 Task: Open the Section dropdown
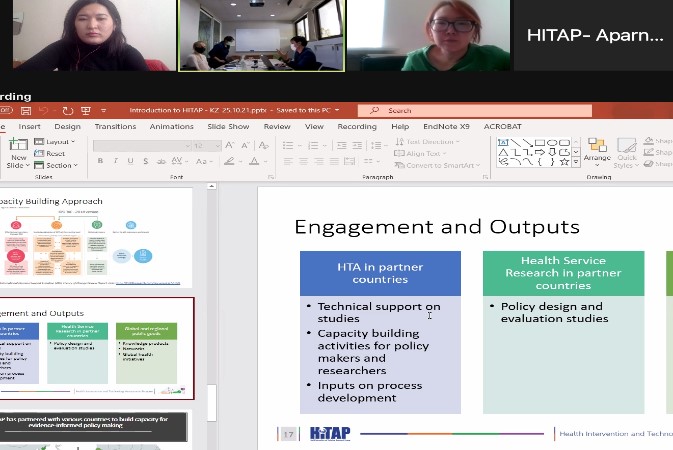pyautogui.click(x=58, y=166)
